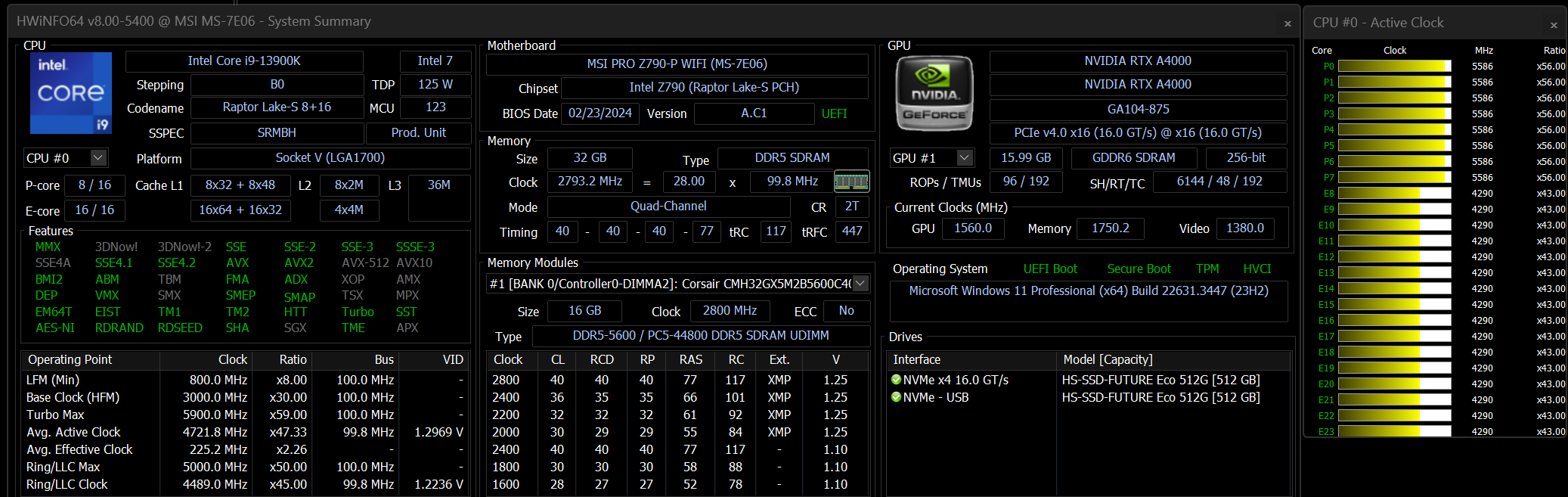Click green status icon for NVMe x4 drive

897,380
